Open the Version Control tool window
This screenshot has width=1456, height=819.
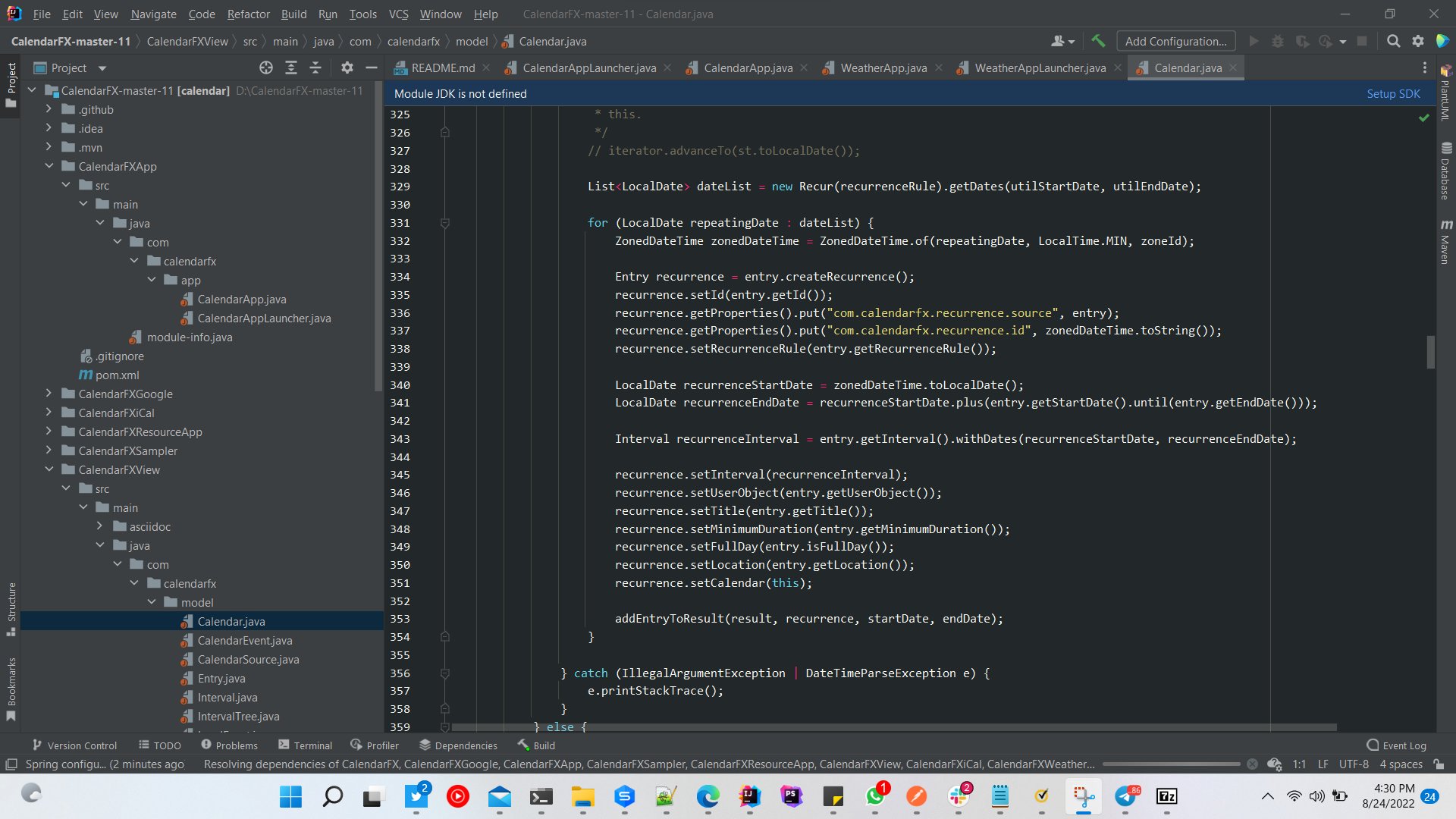[x=74, y=745]
